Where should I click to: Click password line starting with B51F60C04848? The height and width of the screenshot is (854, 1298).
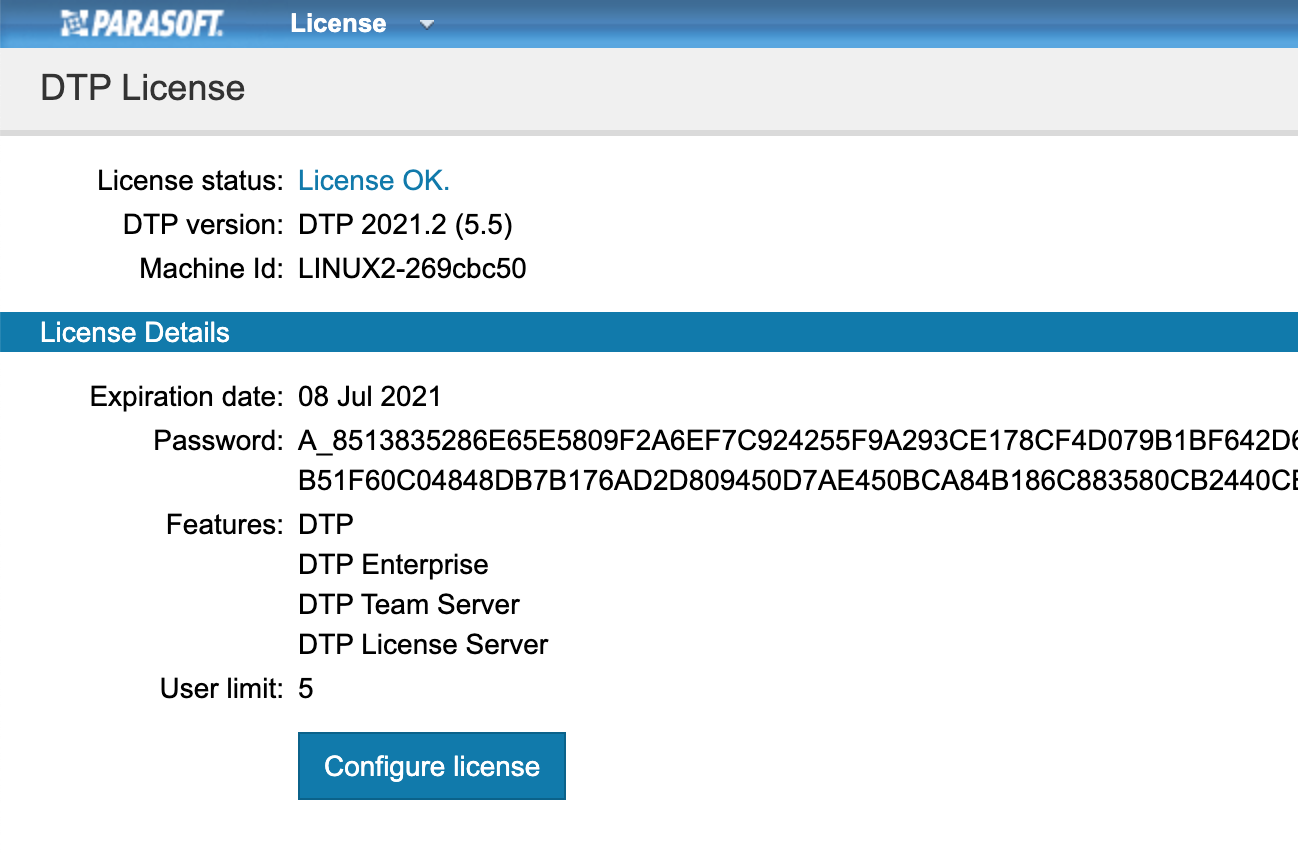(798, 481)
